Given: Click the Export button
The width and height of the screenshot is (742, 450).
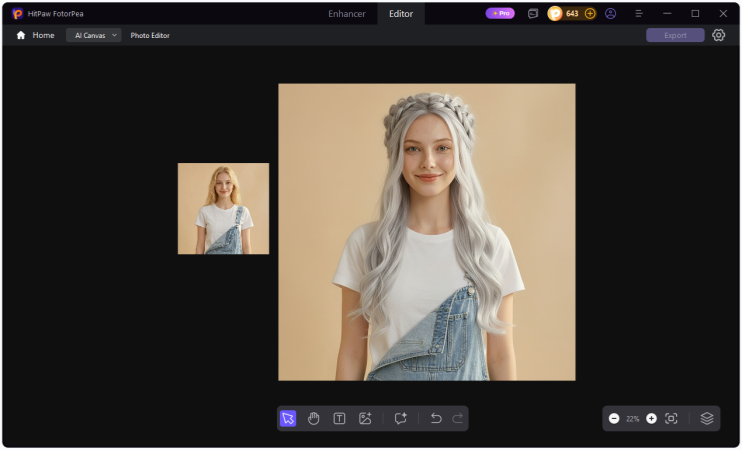Looking at the screenshot, I should pos(675,35).
